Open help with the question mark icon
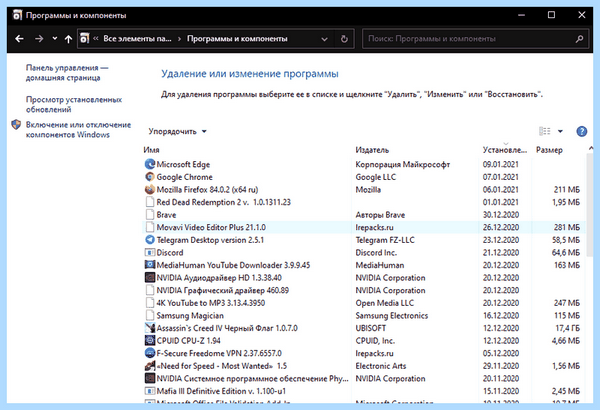The width and height of the screenshot is (600, 410). (581, 131)
